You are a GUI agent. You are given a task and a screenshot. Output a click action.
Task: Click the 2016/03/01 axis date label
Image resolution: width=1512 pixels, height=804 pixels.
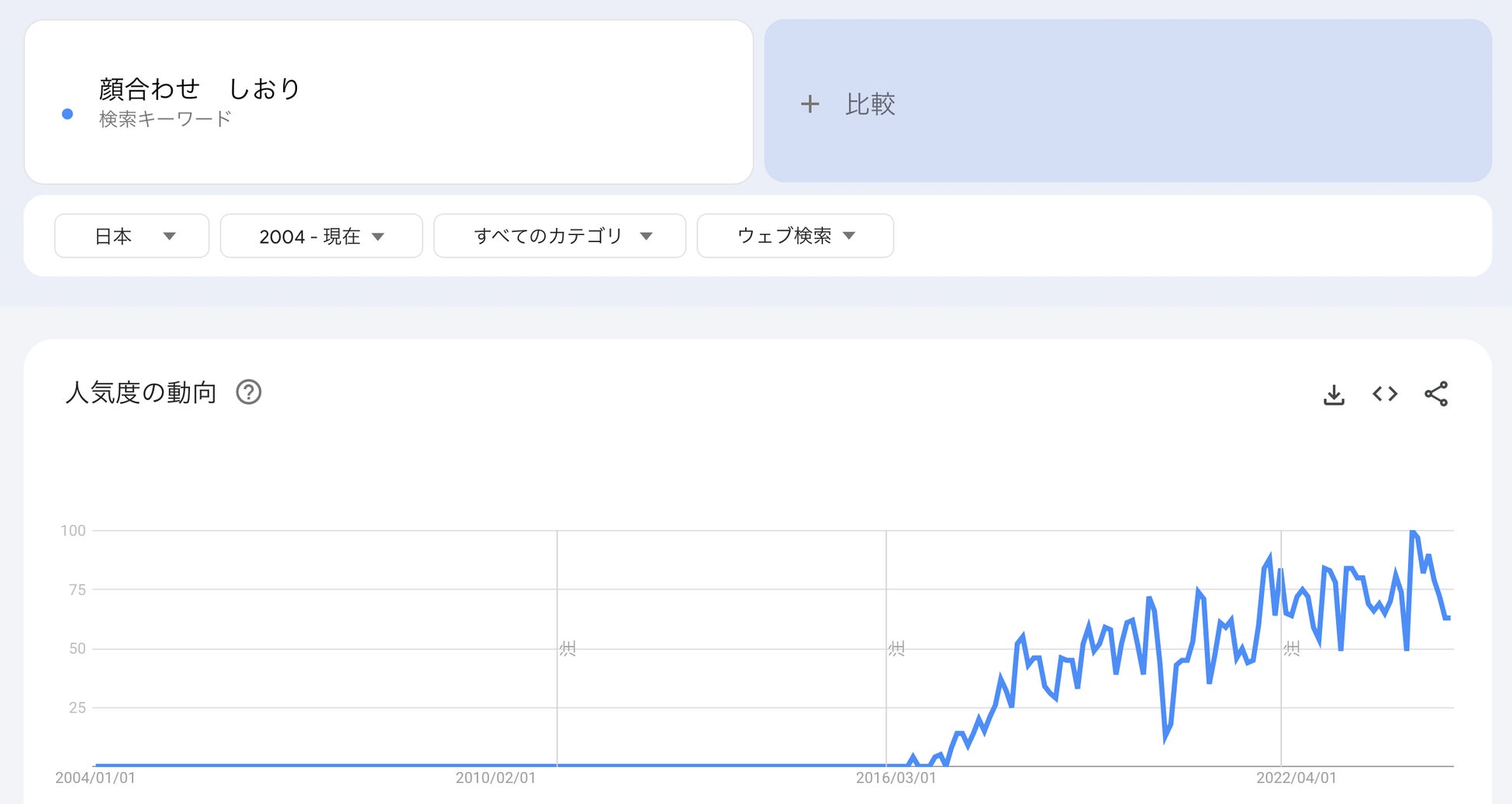pyautogui.click(x=896, y=778)
